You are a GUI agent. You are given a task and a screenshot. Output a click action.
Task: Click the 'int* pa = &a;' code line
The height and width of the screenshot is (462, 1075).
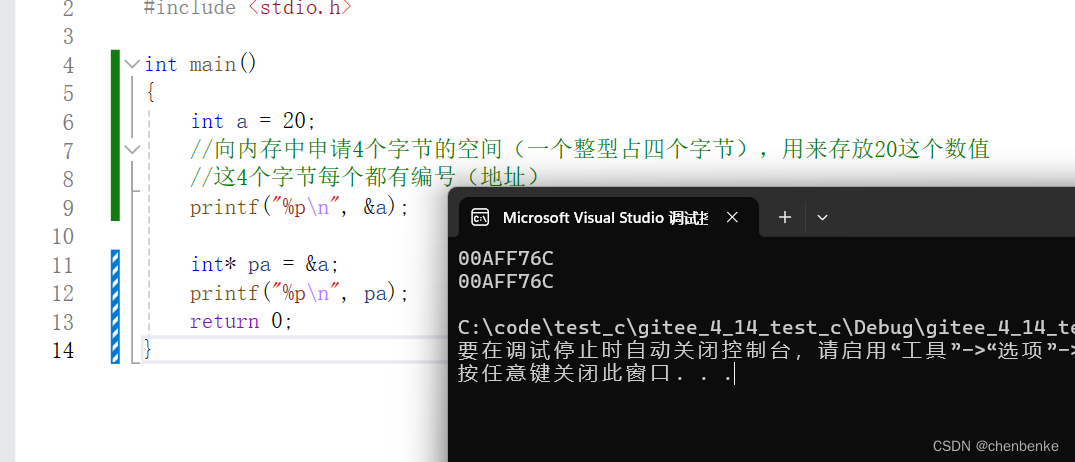[265, 265]
